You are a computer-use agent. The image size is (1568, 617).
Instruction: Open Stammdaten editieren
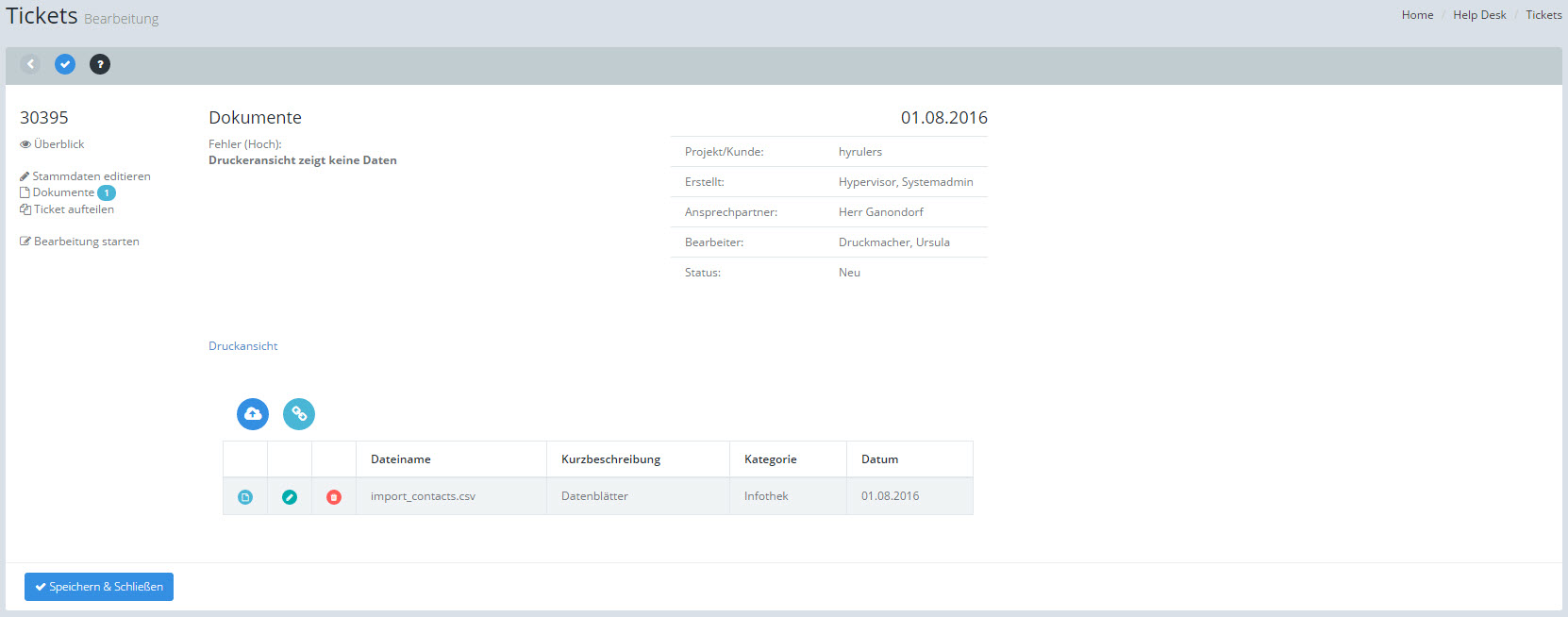(x=91, y=176)
